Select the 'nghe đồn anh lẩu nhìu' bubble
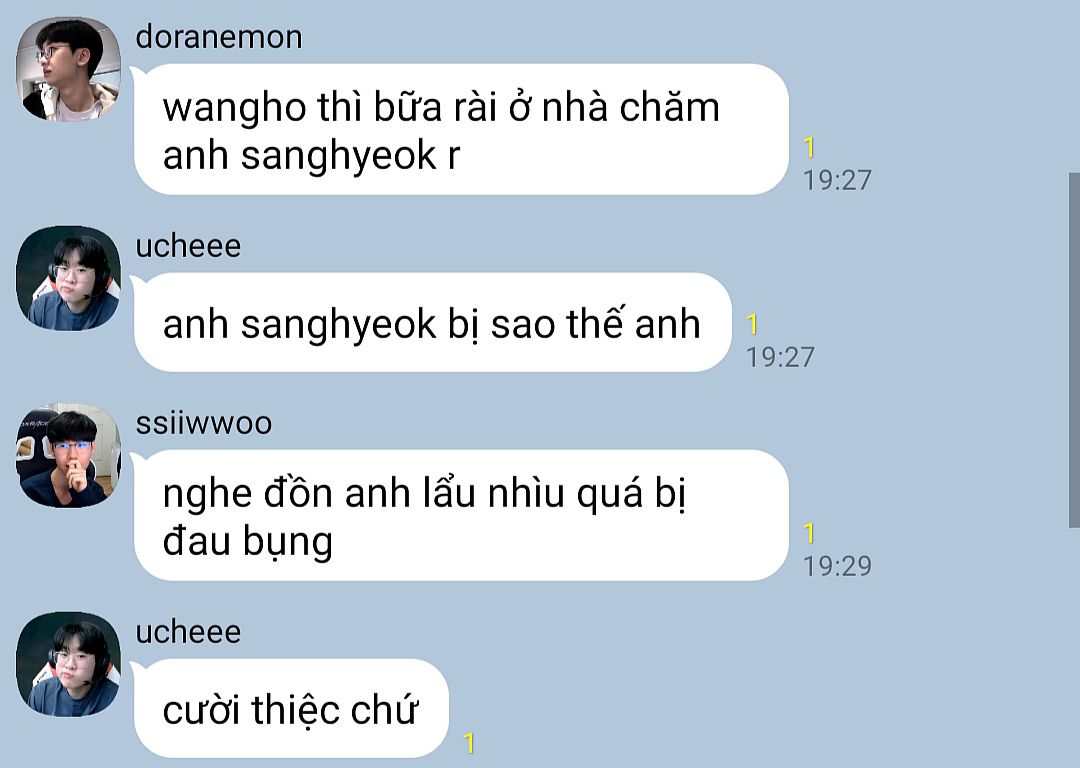The height and width of the screenshot is (768, 1080). [x=461, y=515]
